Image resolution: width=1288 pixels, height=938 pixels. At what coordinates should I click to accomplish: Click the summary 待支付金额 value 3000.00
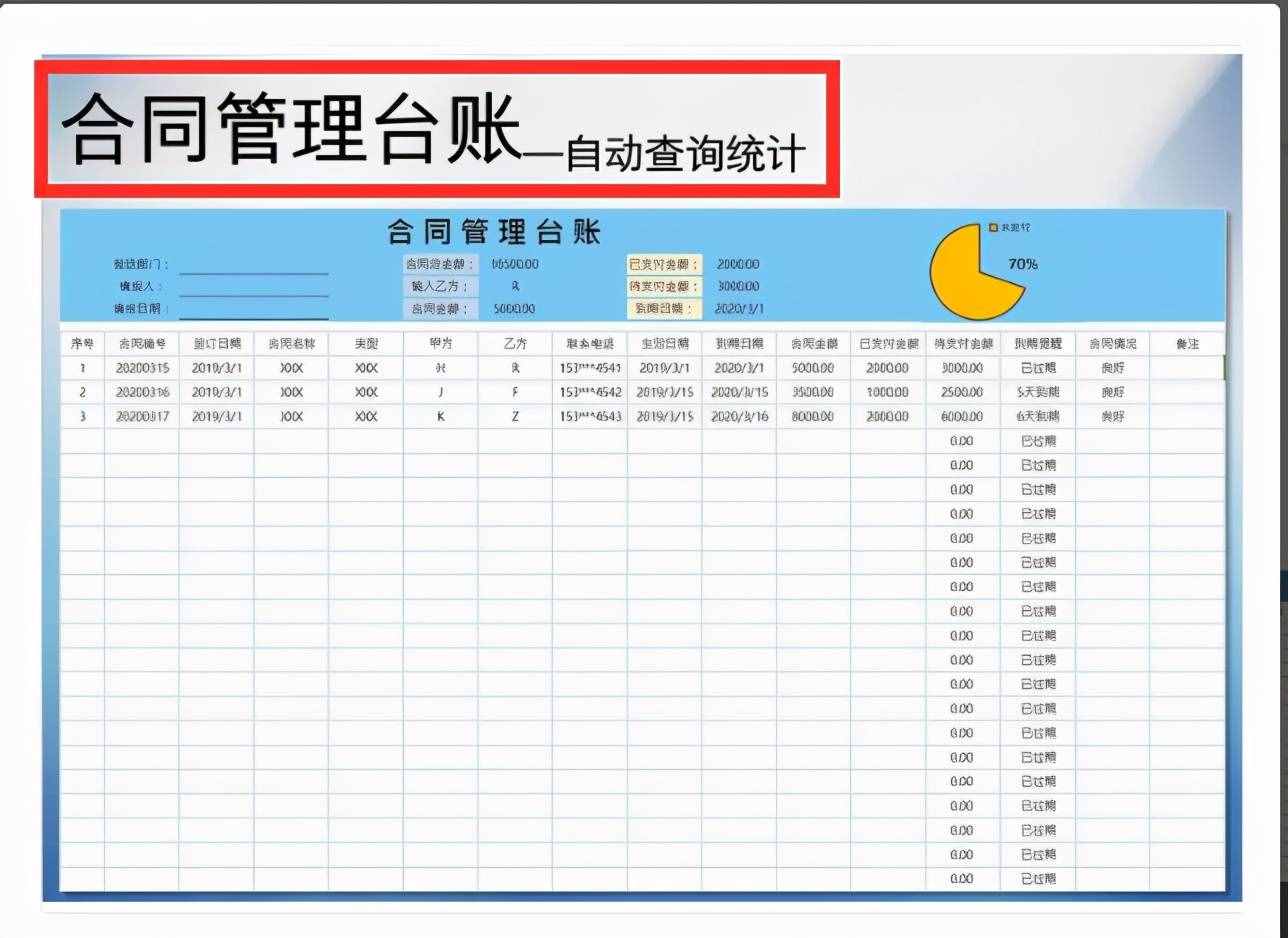click(738, 286)
